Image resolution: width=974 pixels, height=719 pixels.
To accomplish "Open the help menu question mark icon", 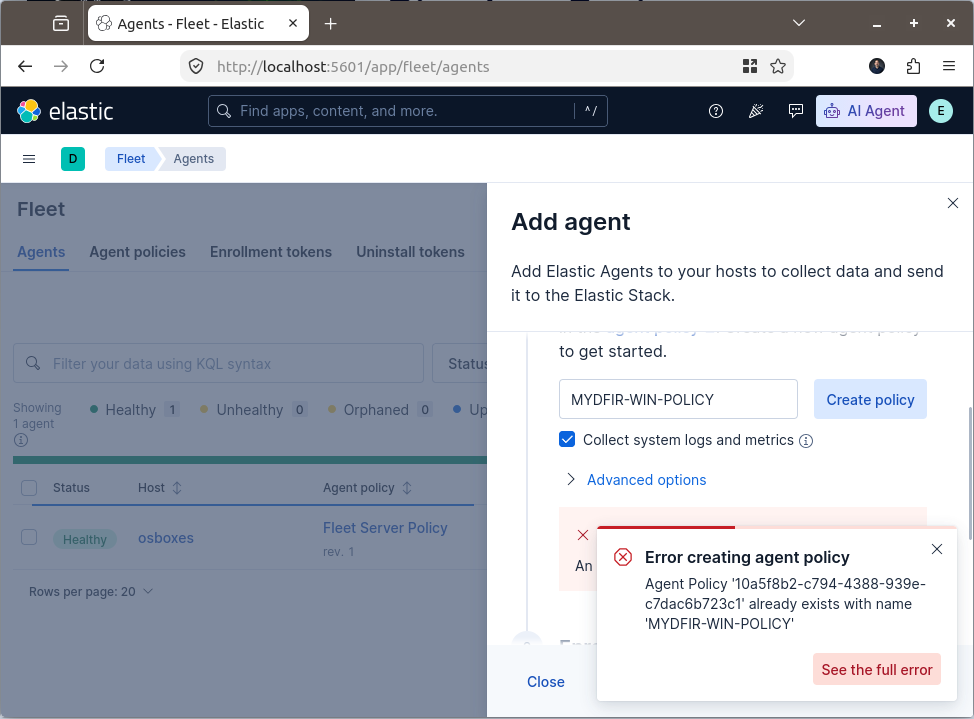I will (x=716, y=111).
